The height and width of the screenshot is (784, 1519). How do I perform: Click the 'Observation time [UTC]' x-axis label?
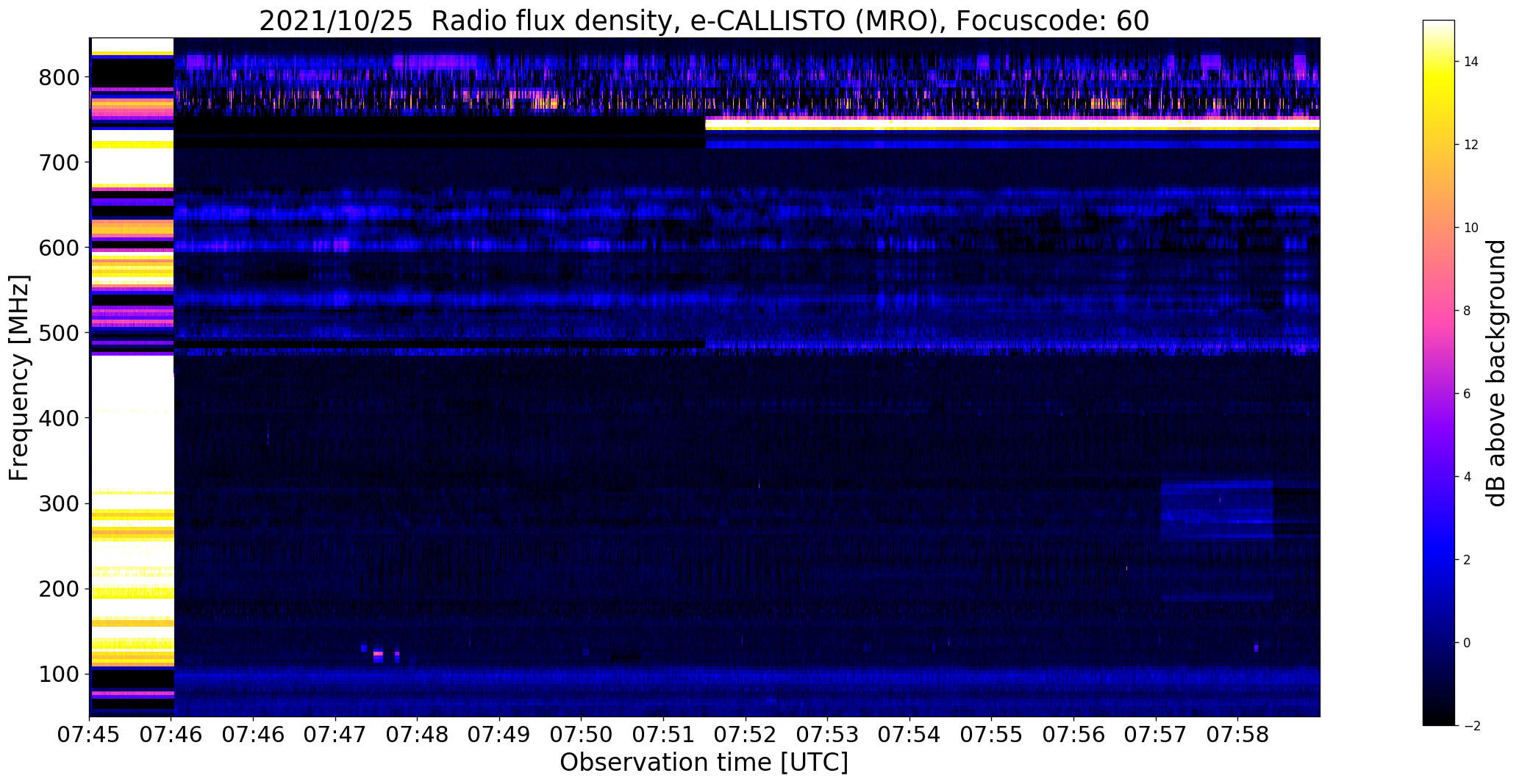704,763
